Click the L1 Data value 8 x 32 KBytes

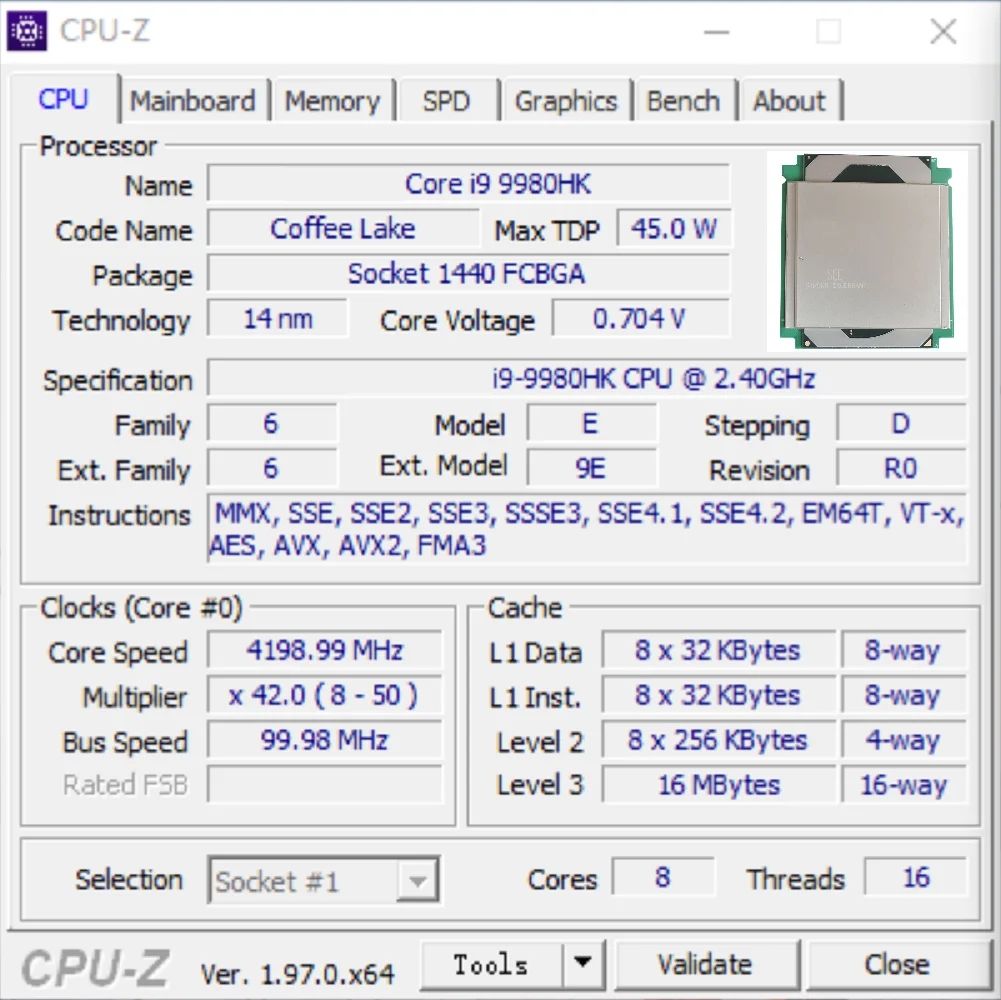pos(719,650)
